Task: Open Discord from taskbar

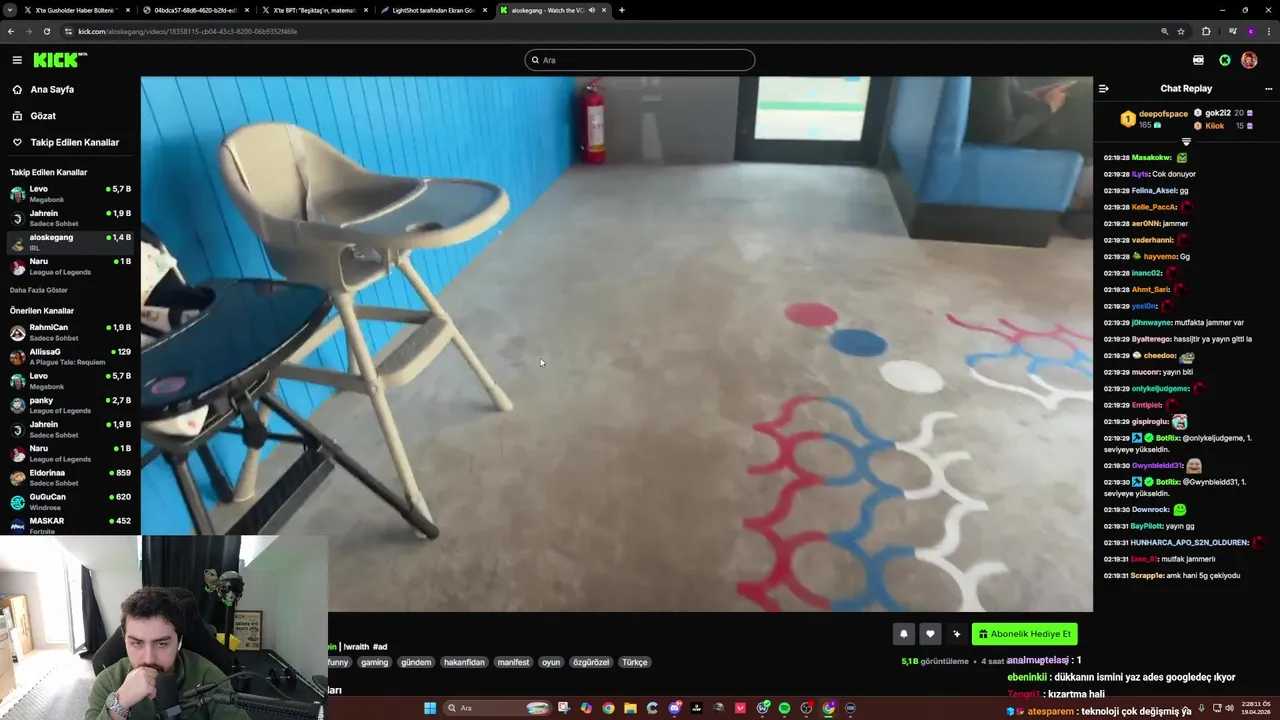Action: (x=675, y=708)
